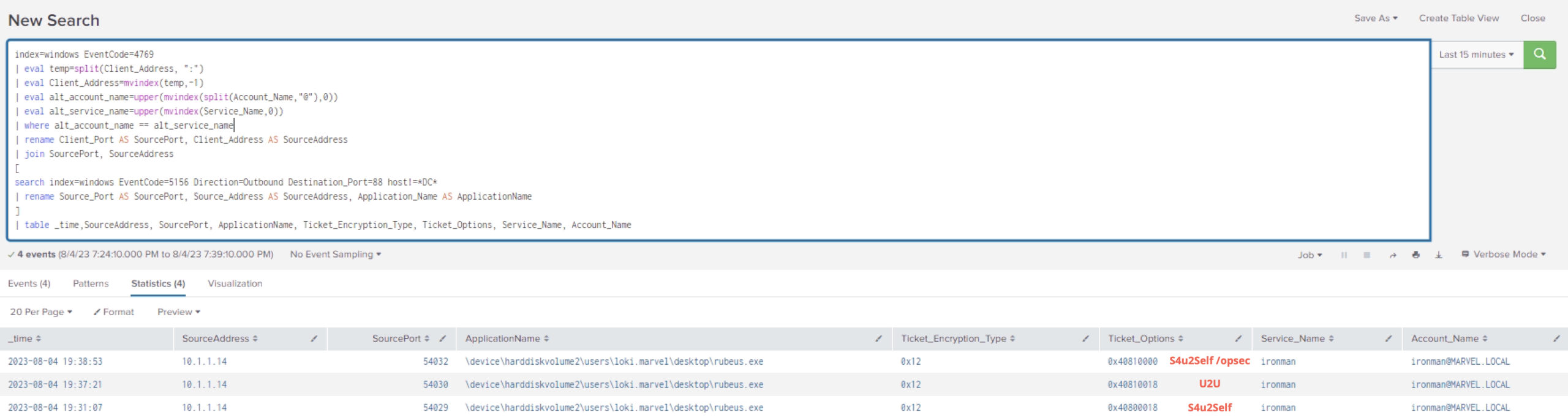Select the Statistics (4) tab
The width and height of the screenshot is (1568, 418).
[x=158, y=284]
